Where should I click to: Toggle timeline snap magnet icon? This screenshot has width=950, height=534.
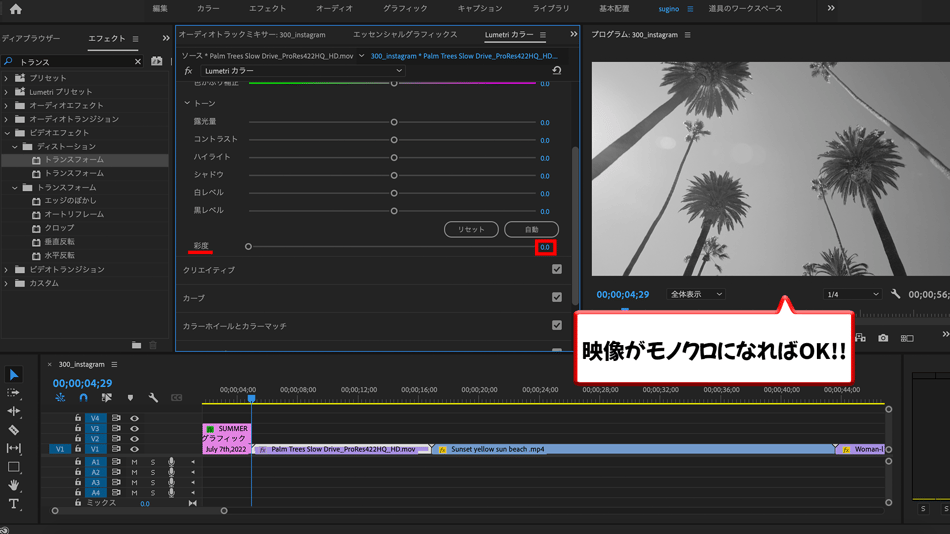83,398
